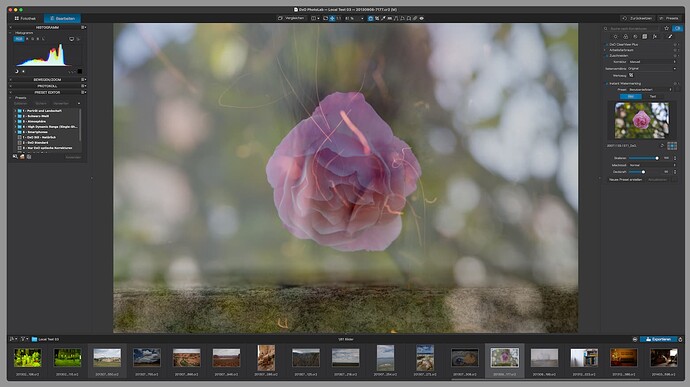This screenshot has height=387, width=690.
Task: Expand the Protokoll panel
Action: tap(47, 86)
